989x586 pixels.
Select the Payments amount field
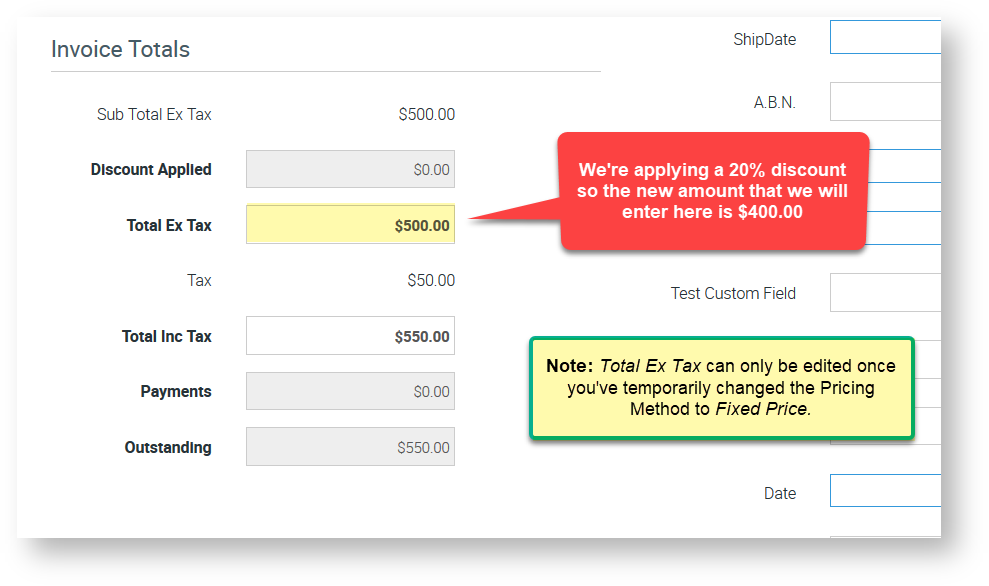pyautogui.click(x=350, y=392)
